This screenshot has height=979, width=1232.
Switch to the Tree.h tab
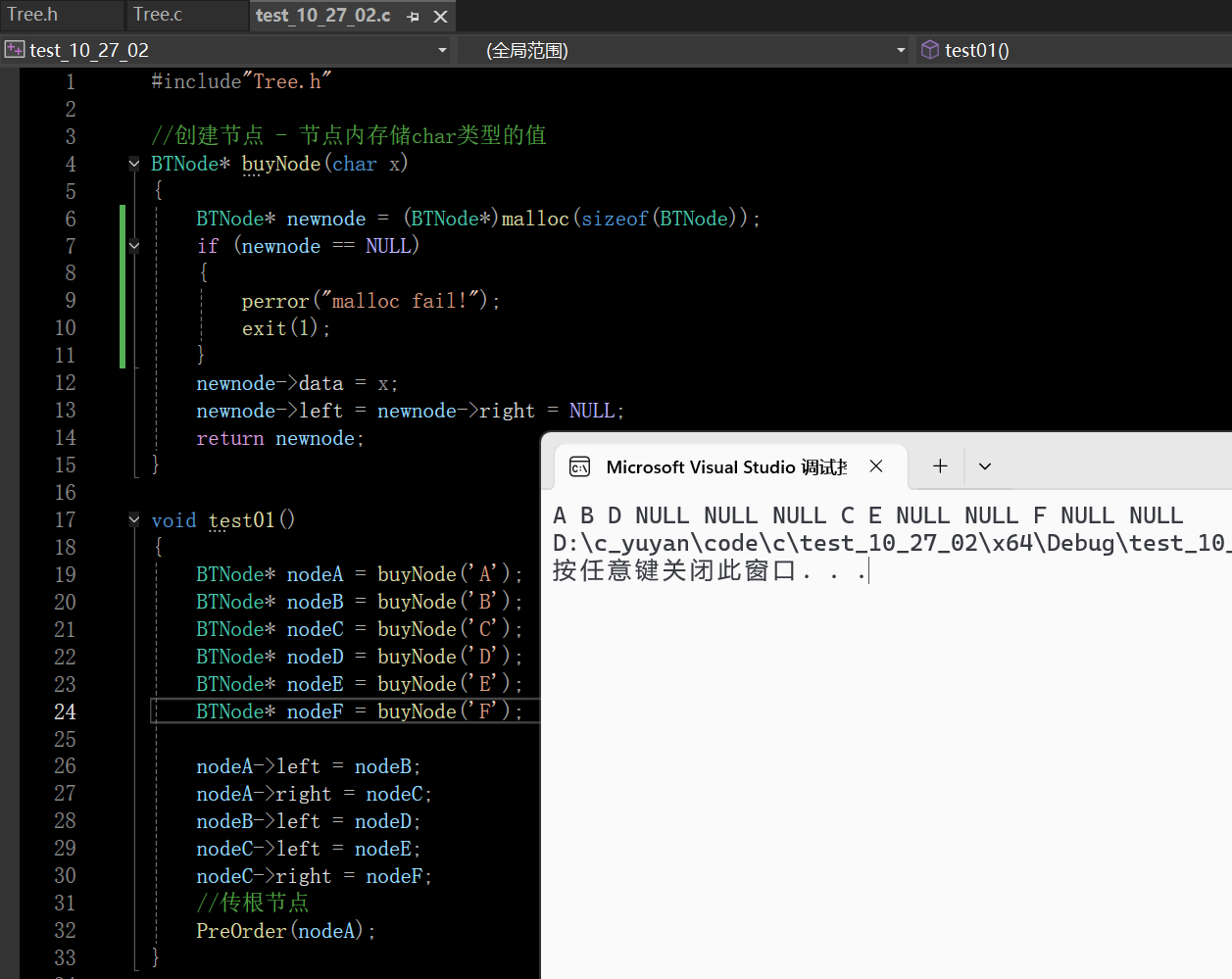pyautogui.click(x=33, y=15)
